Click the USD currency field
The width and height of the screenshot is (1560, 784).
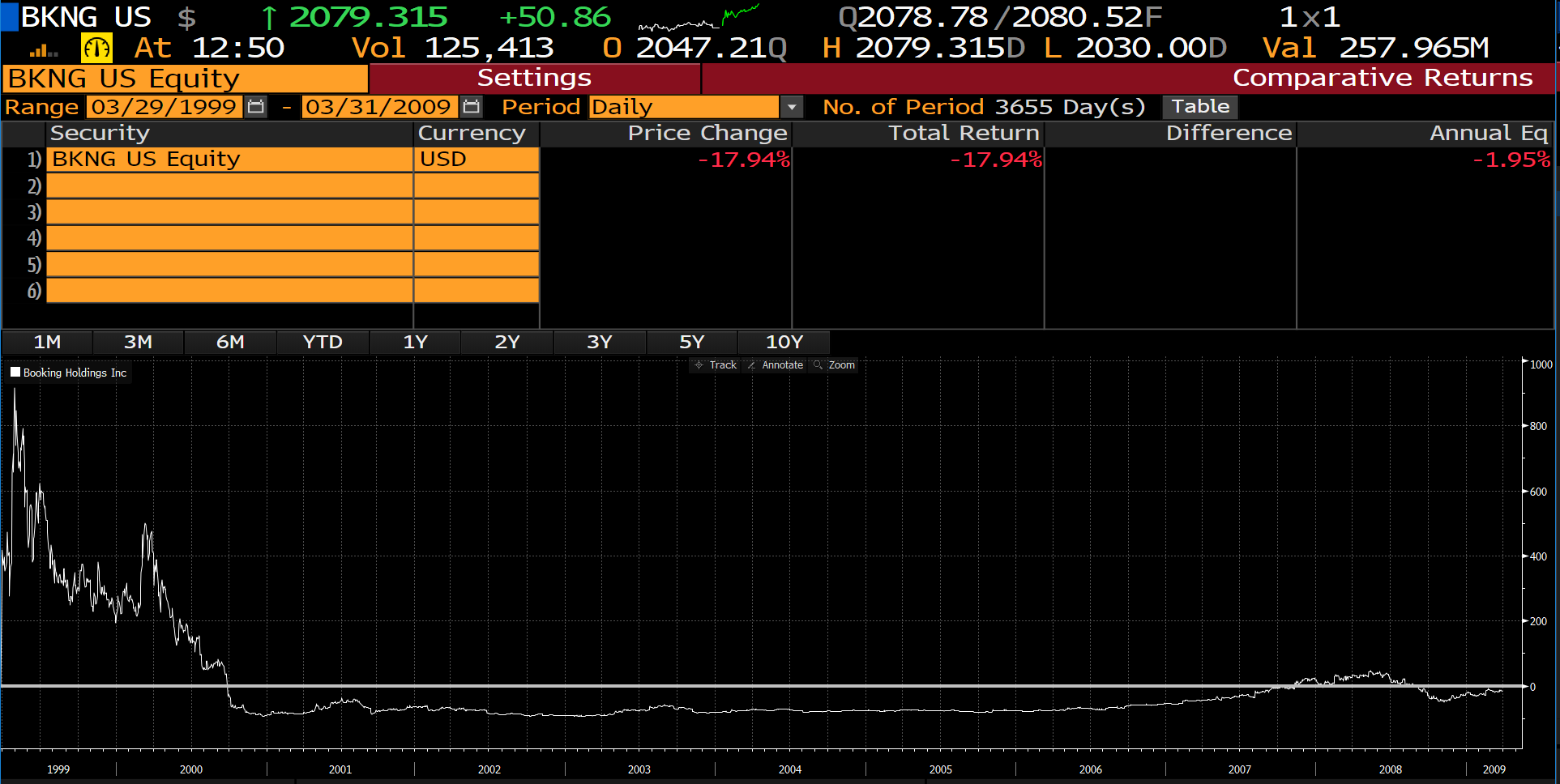click(476, 160)
